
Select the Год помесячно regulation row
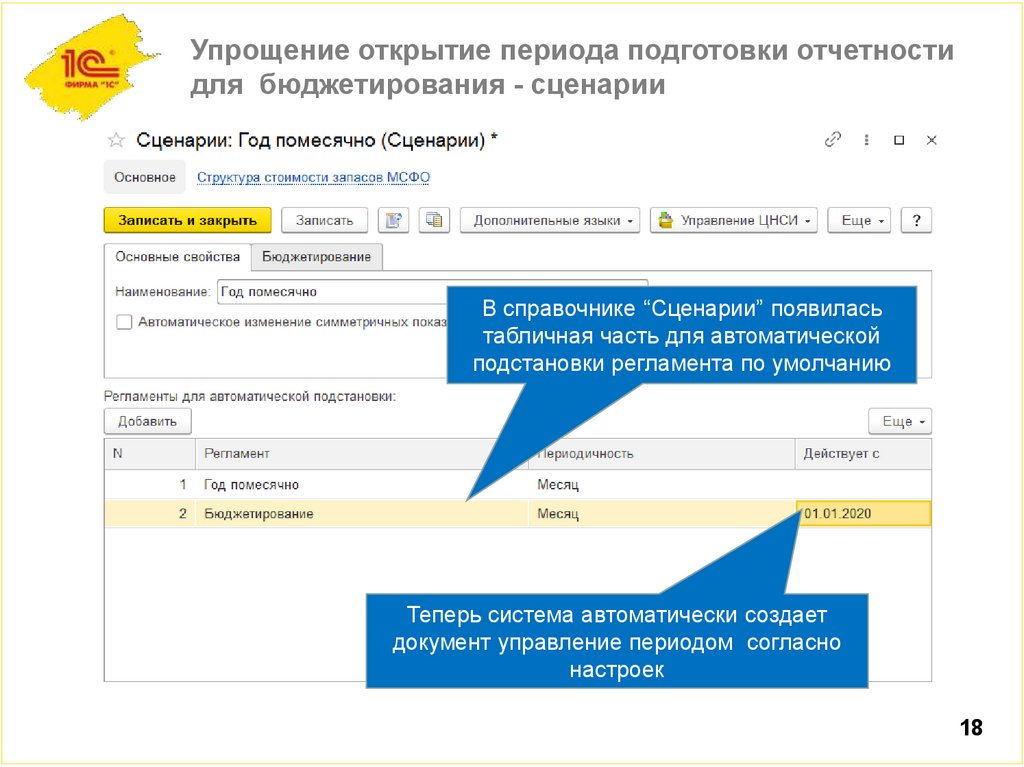(518, 485)
